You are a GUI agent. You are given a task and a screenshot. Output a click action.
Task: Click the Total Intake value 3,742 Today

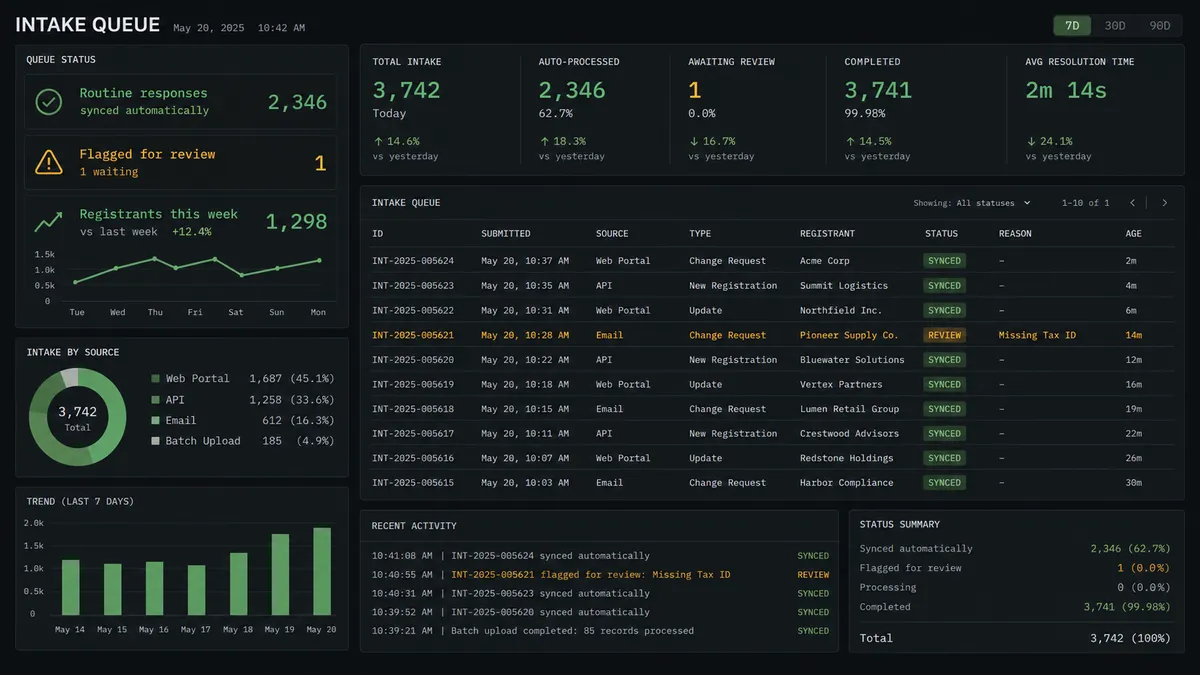pos(406,90)
